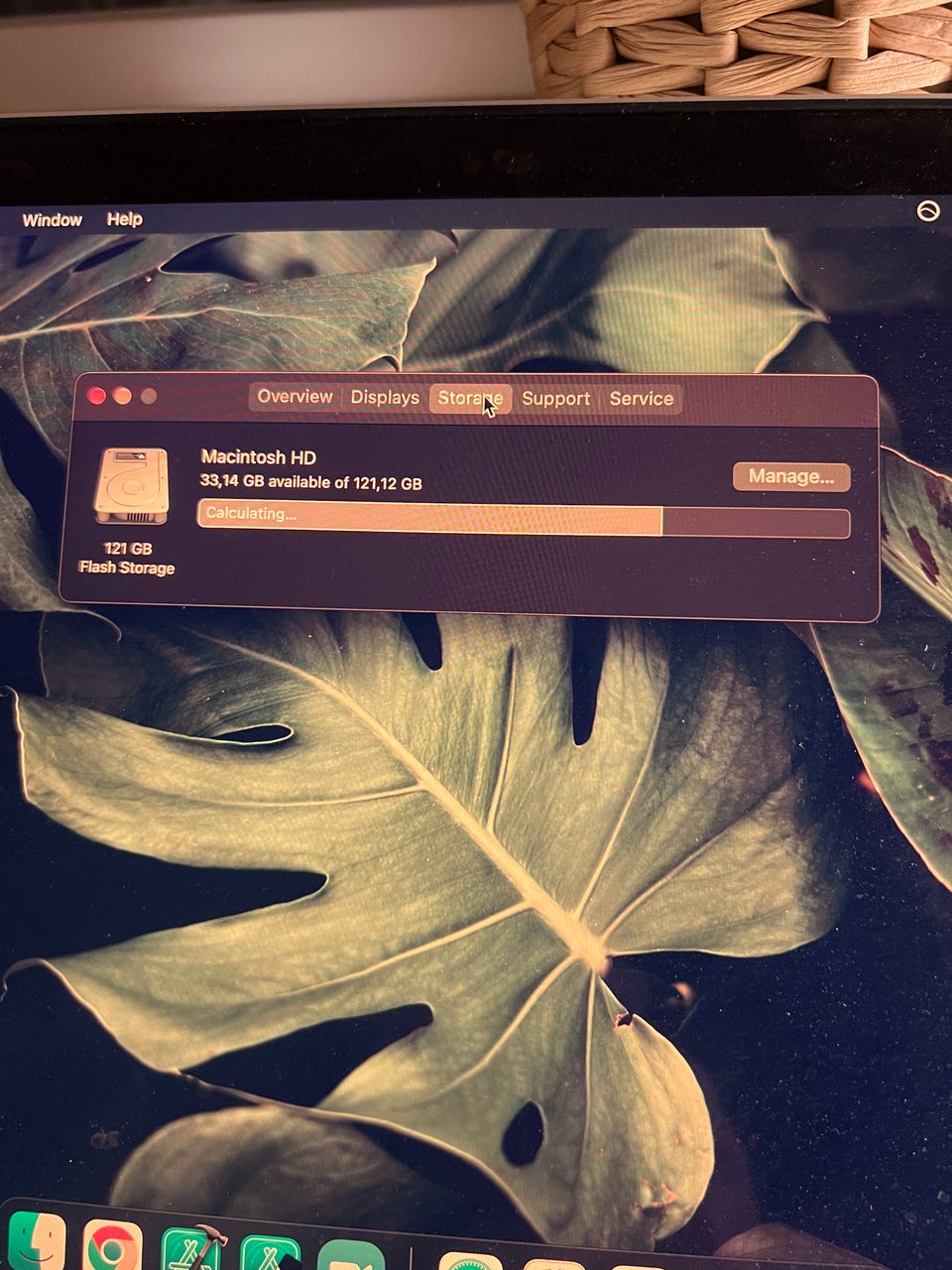
Task: Click the storage usage progress bar
Action: tap(524, 521)
